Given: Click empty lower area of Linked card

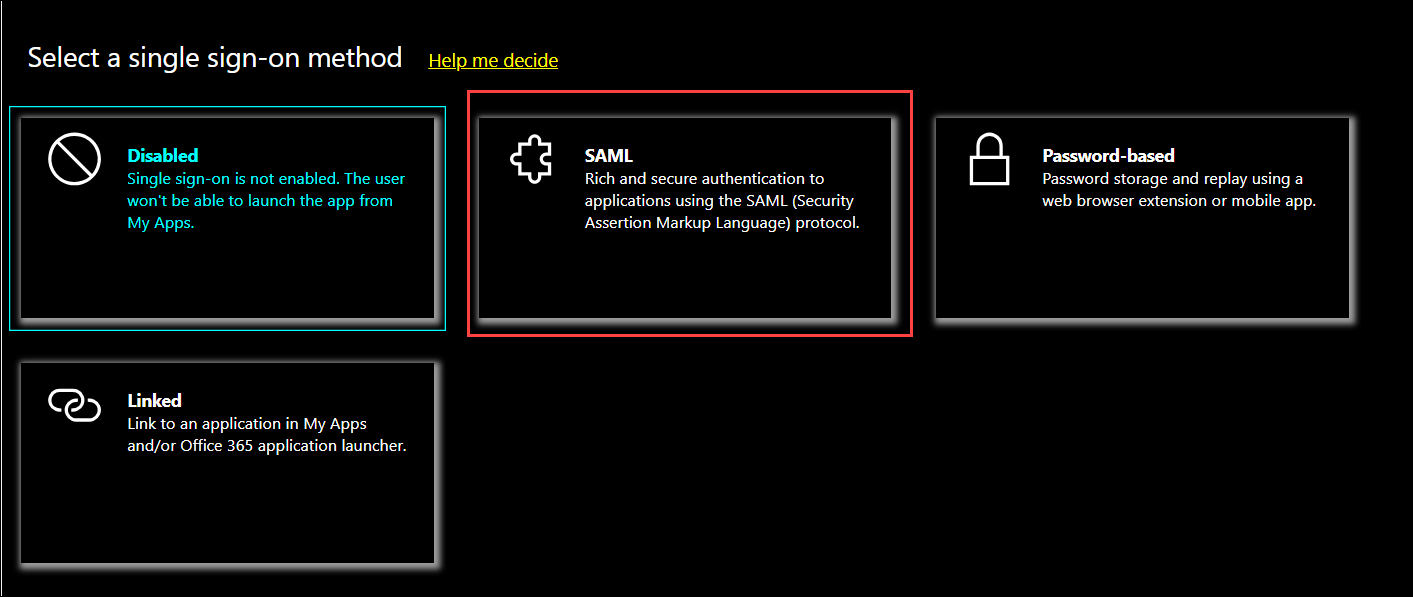Looking at the screenshot, I should (x=228, y=515).
